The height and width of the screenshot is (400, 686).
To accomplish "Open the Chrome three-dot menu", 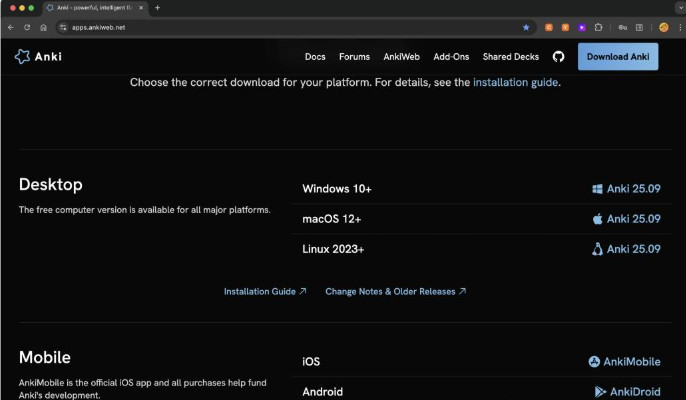I will 680,27.
